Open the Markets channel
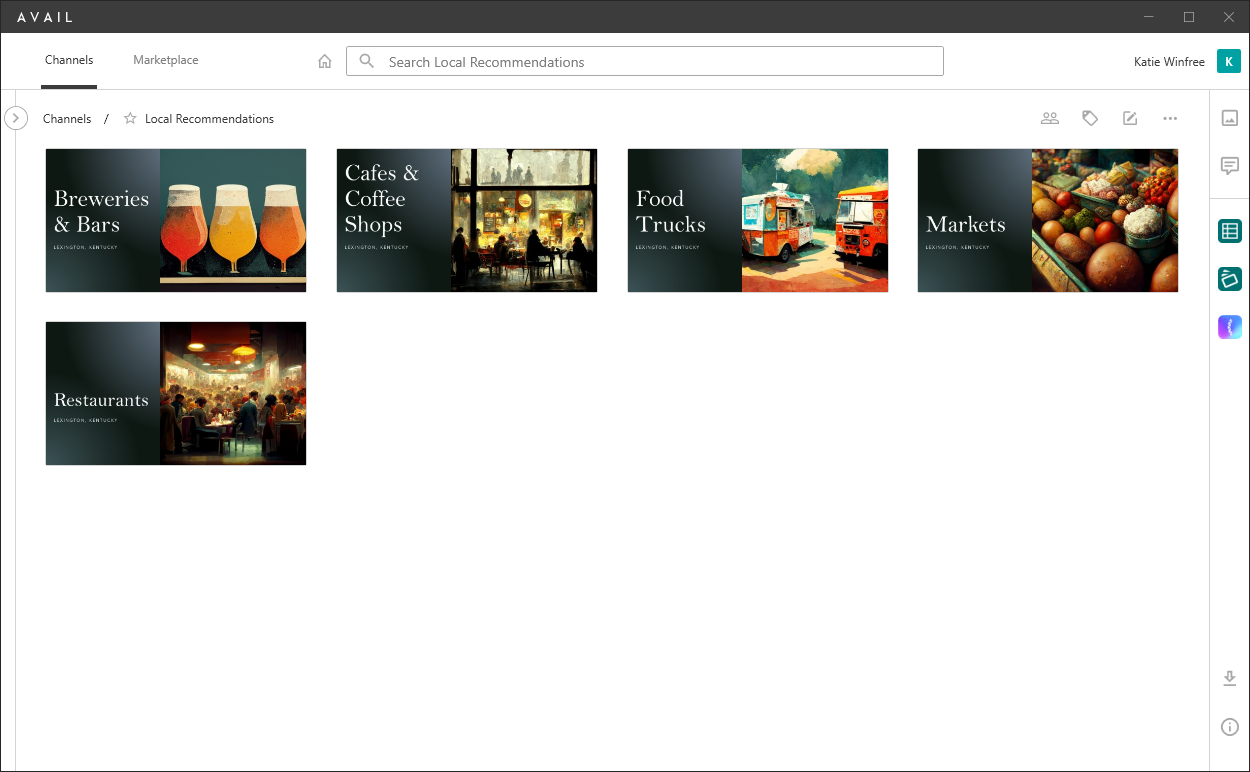The width and height of the screenshot is (1250, 772). pos(1048,220)
